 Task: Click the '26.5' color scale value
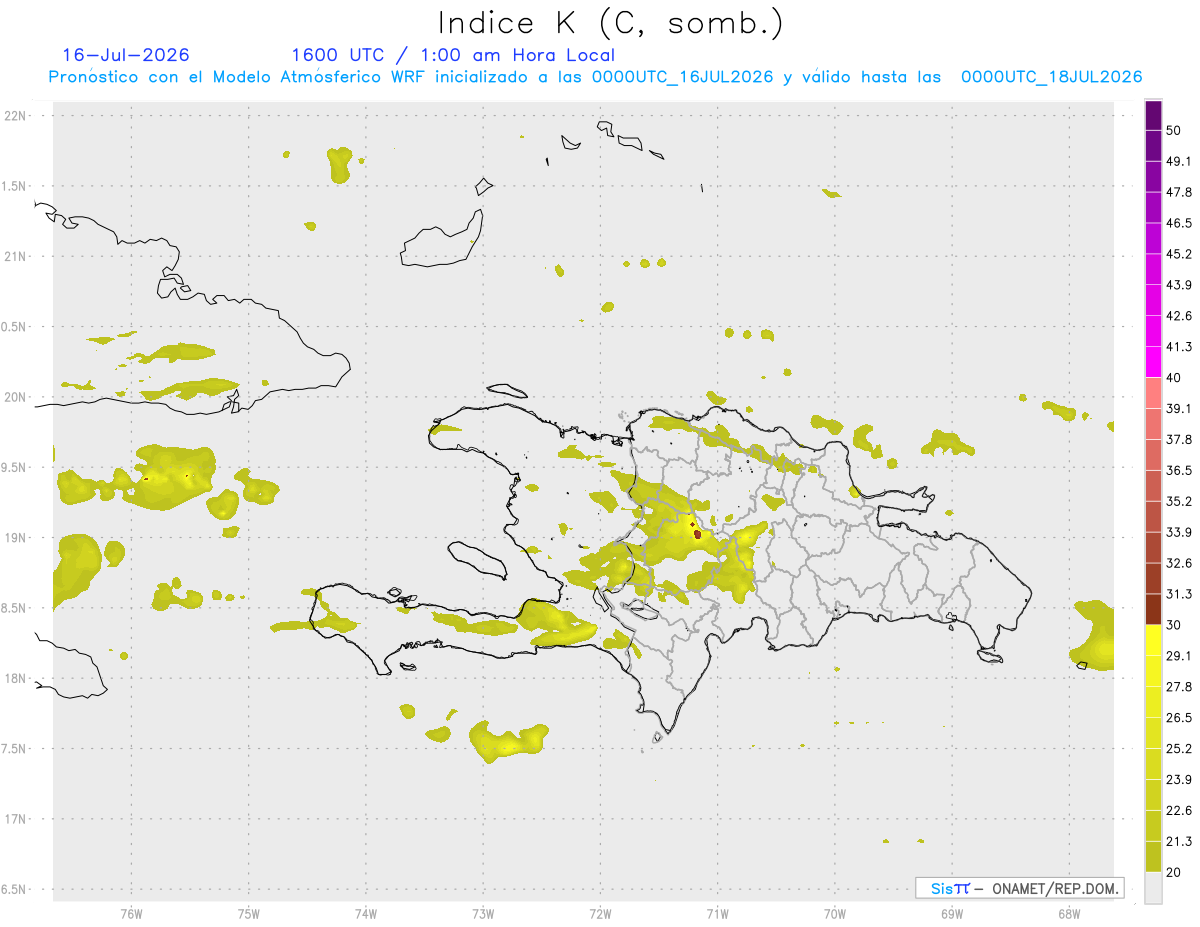[1178, 718]
